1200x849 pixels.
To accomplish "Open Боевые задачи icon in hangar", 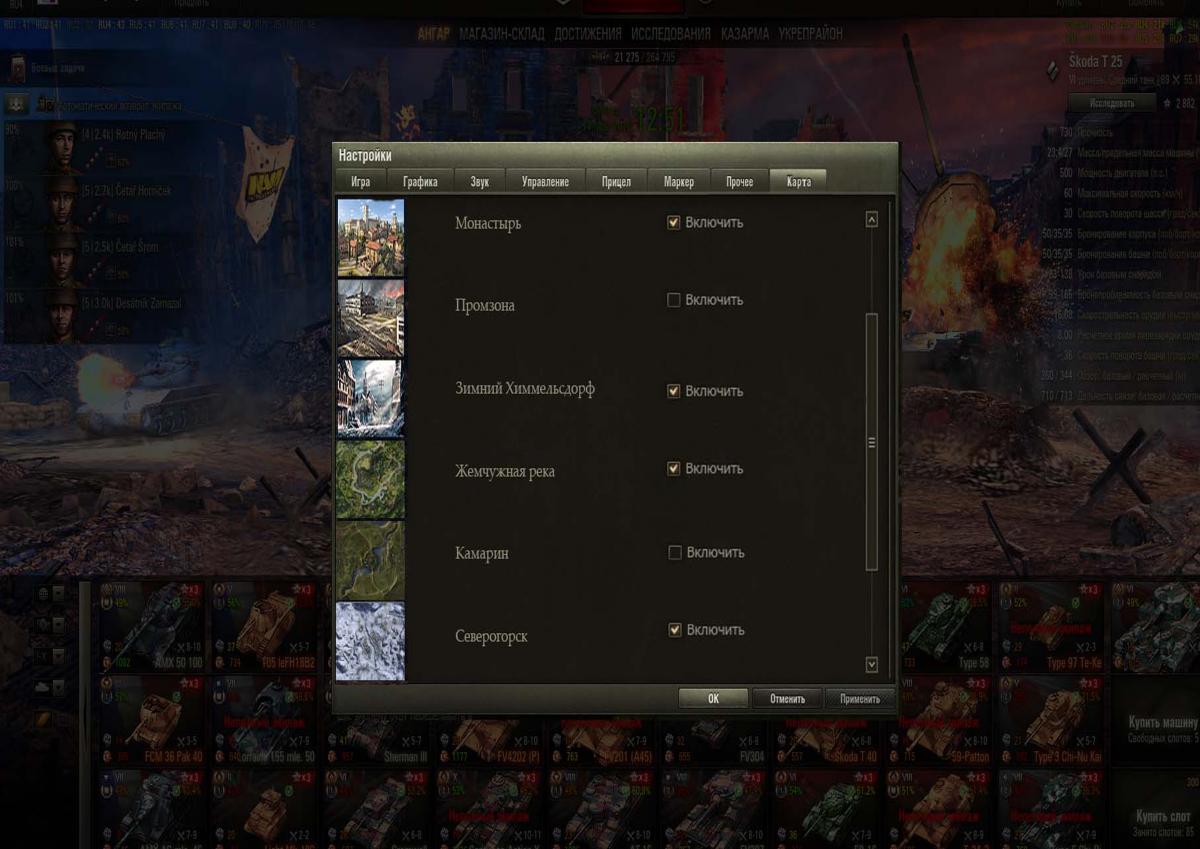I will [x=18, y=69].
